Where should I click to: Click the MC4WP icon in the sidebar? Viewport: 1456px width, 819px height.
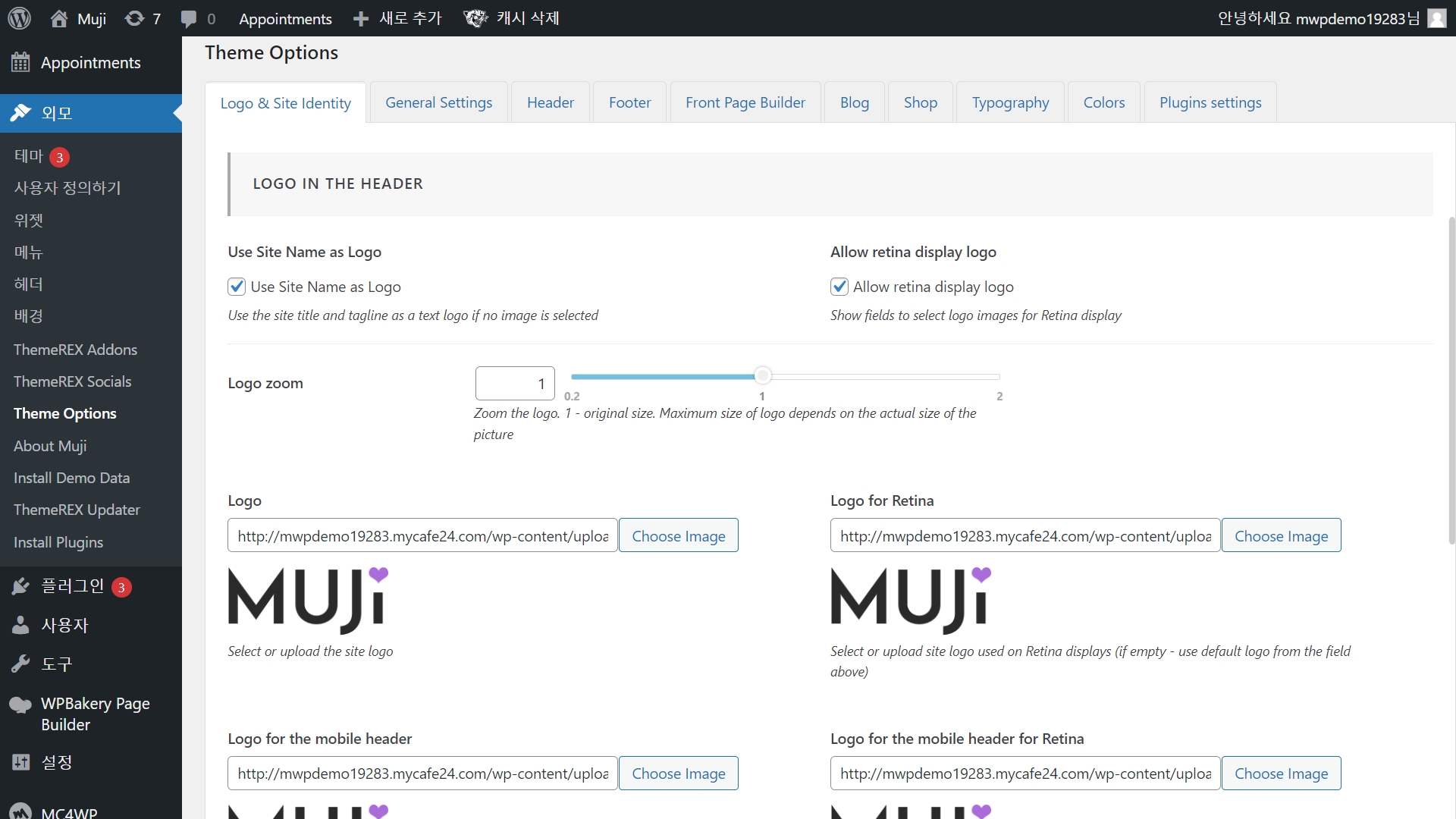point(20,811)
